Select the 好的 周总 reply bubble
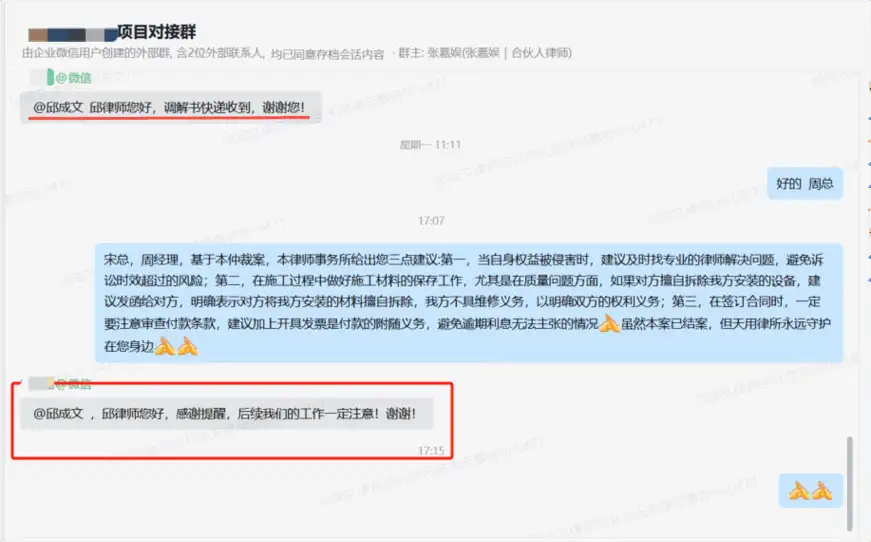The image size is (871, 542). (805, 184)
